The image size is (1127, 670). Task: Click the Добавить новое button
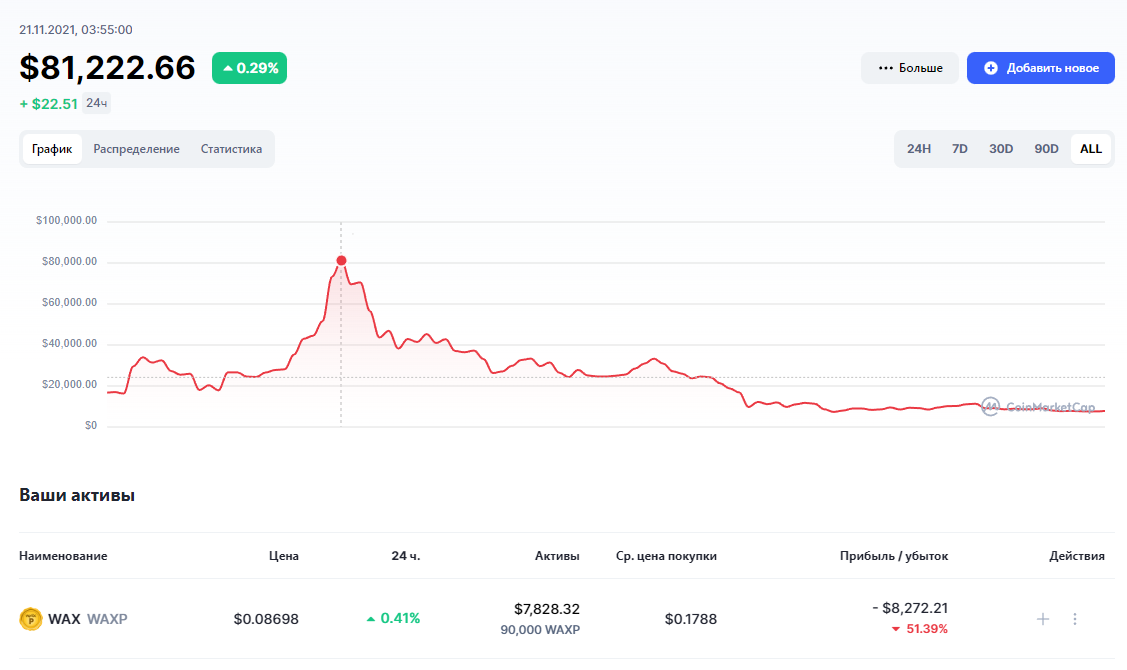click(x=1040, y=68)
